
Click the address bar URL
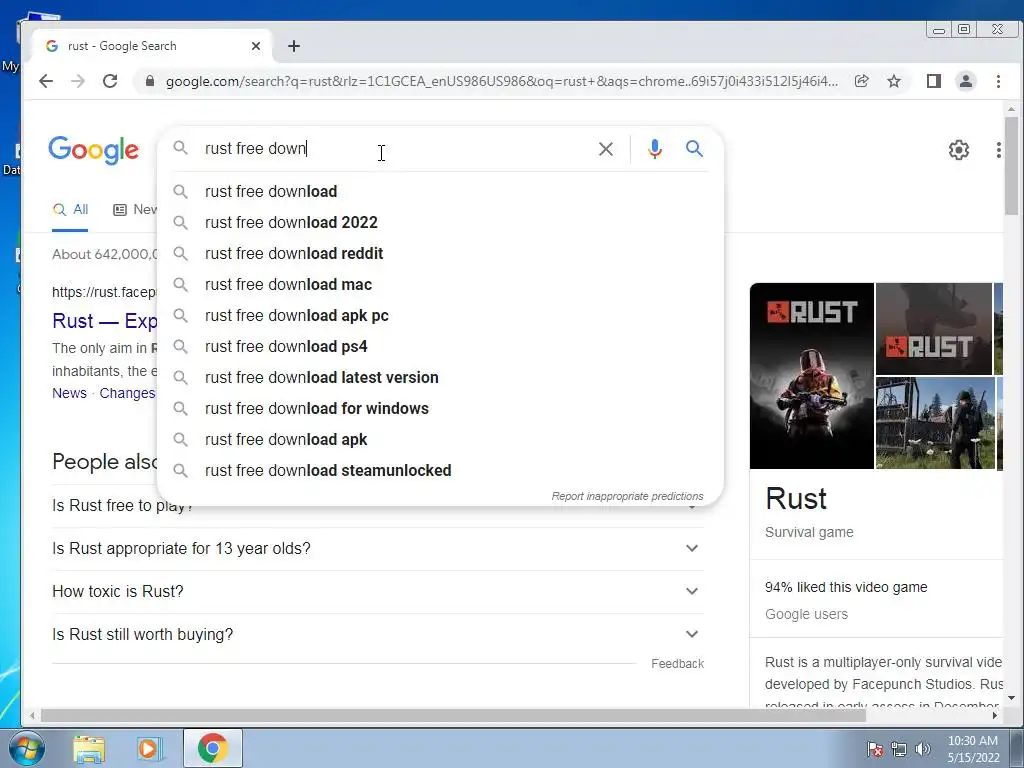coord(502,81)
